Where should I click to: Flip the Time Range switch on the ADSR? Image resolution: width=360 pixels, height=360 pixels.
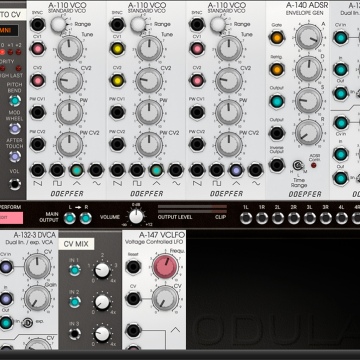[298, 165]
